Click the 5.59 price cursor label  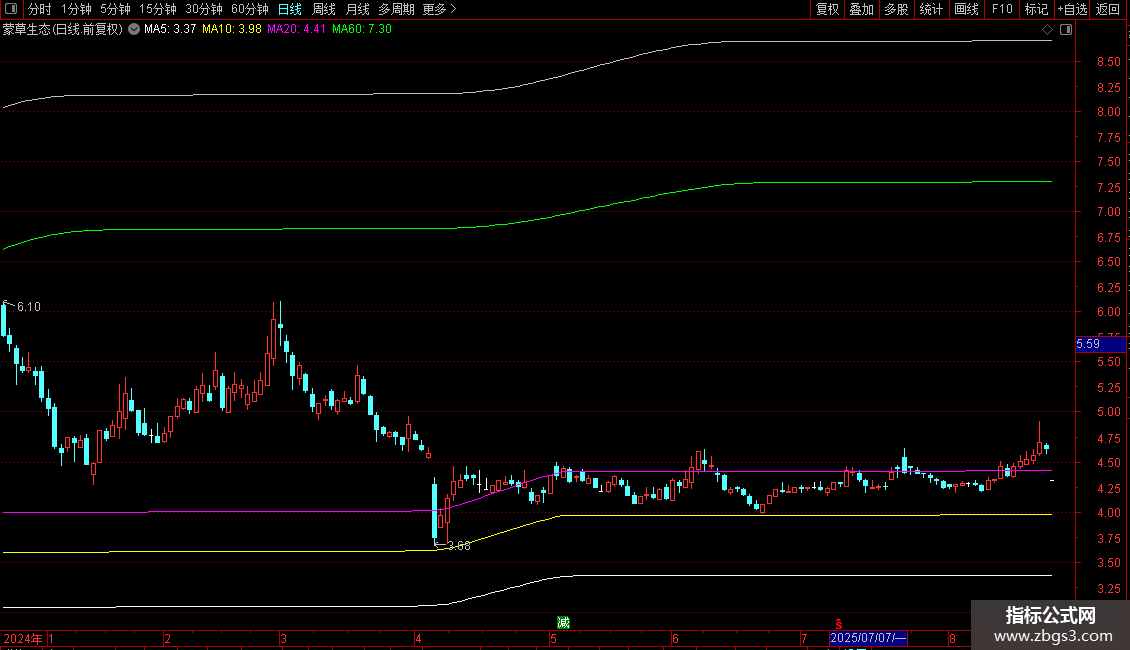pyautogui.click(x=1100, y=344)
